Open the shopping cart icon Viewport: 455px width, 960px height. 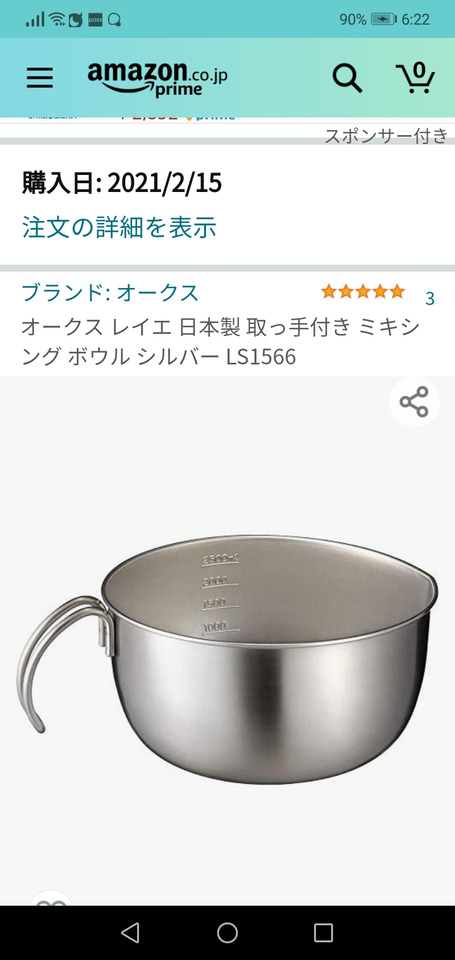pyautogui.click(x=416, y=77)
